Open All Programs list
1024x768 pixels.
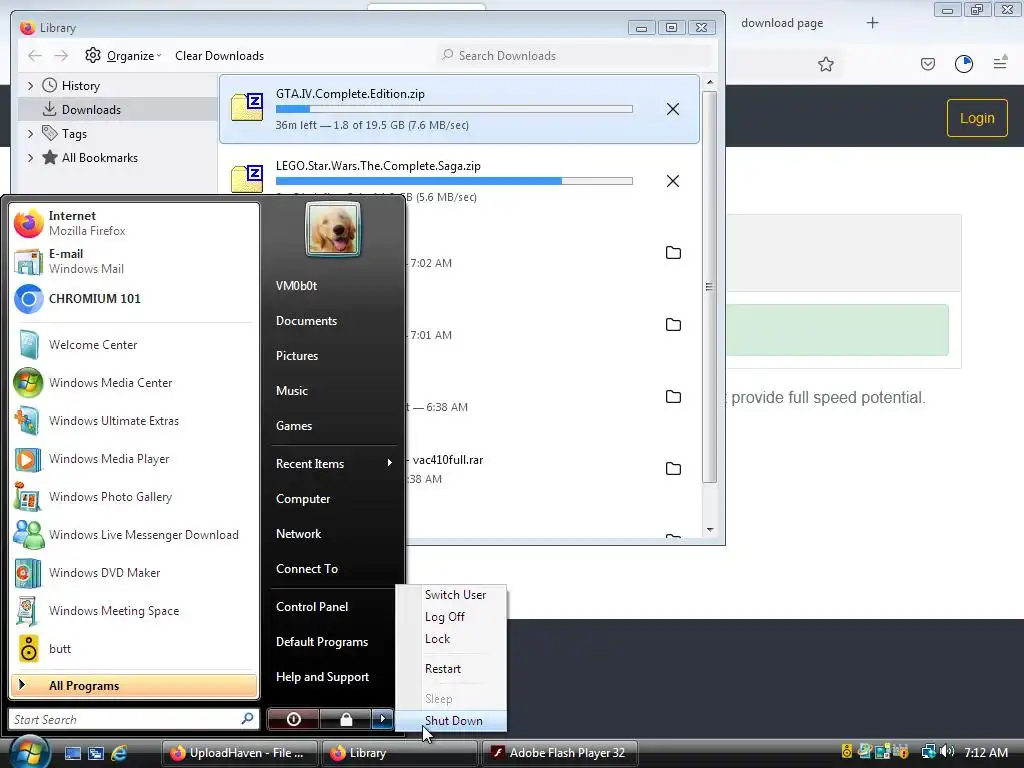click(134, 686)
